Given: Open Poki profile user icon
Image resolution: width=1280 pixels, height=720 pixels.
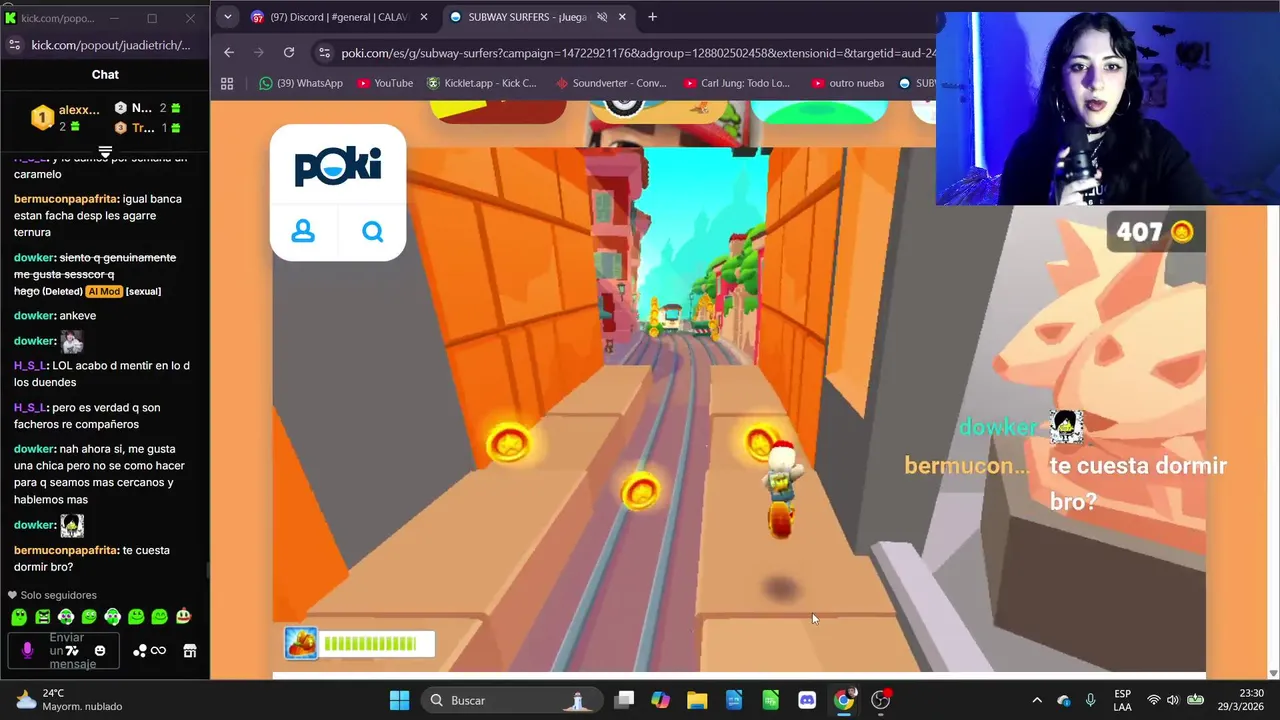Looking at the screenshot, I should pos(303,231).
